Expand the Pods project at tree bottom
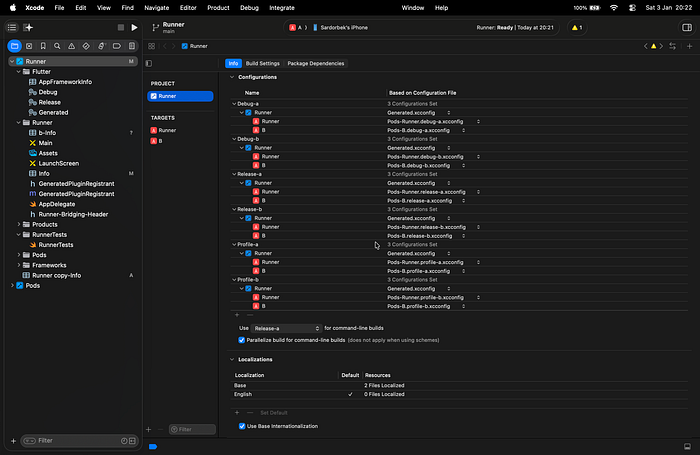Viewport: 700px width, 455px height. click(12, 286)
